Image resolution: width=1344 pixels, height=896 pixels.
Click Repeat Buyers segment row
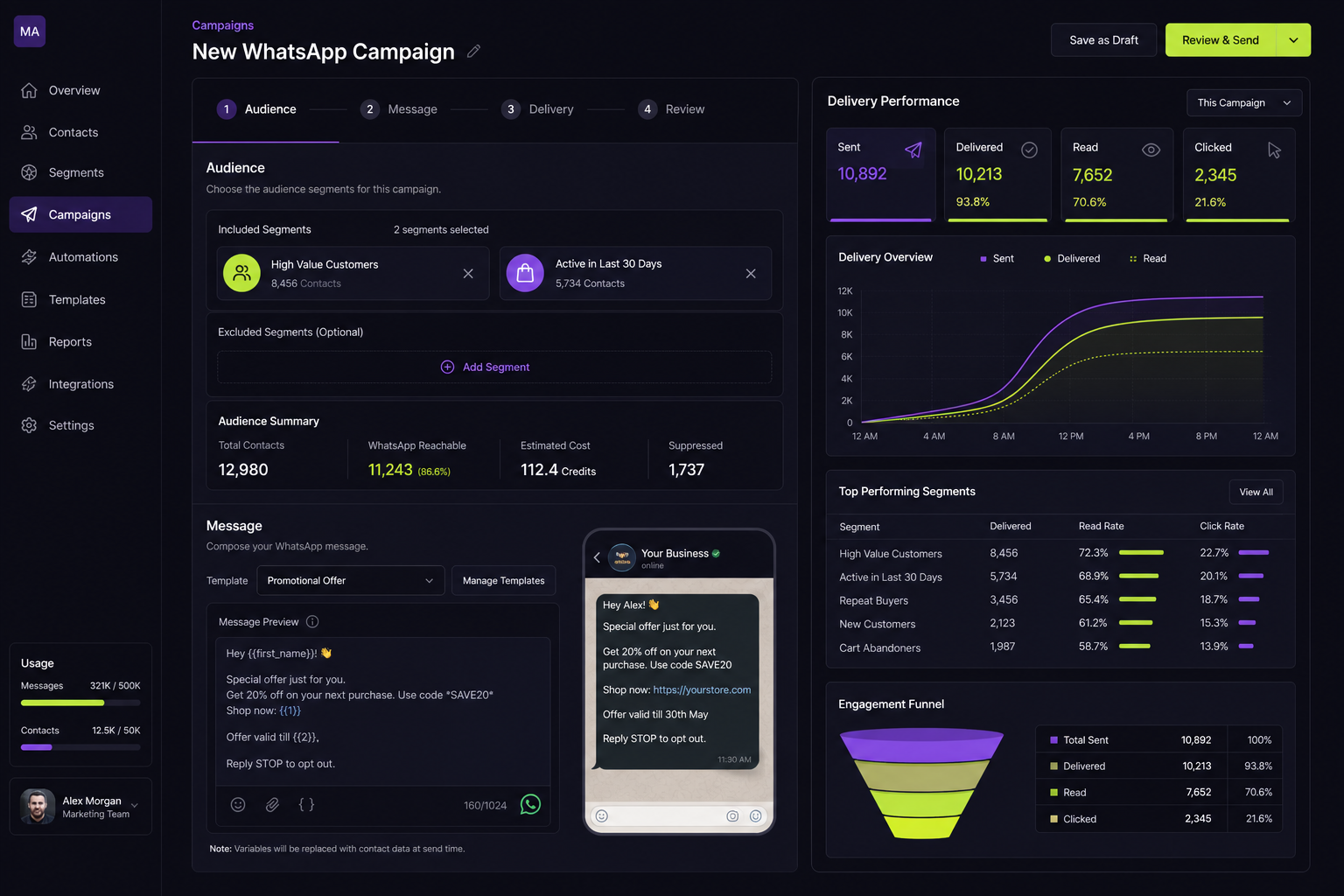point(1060,600)
